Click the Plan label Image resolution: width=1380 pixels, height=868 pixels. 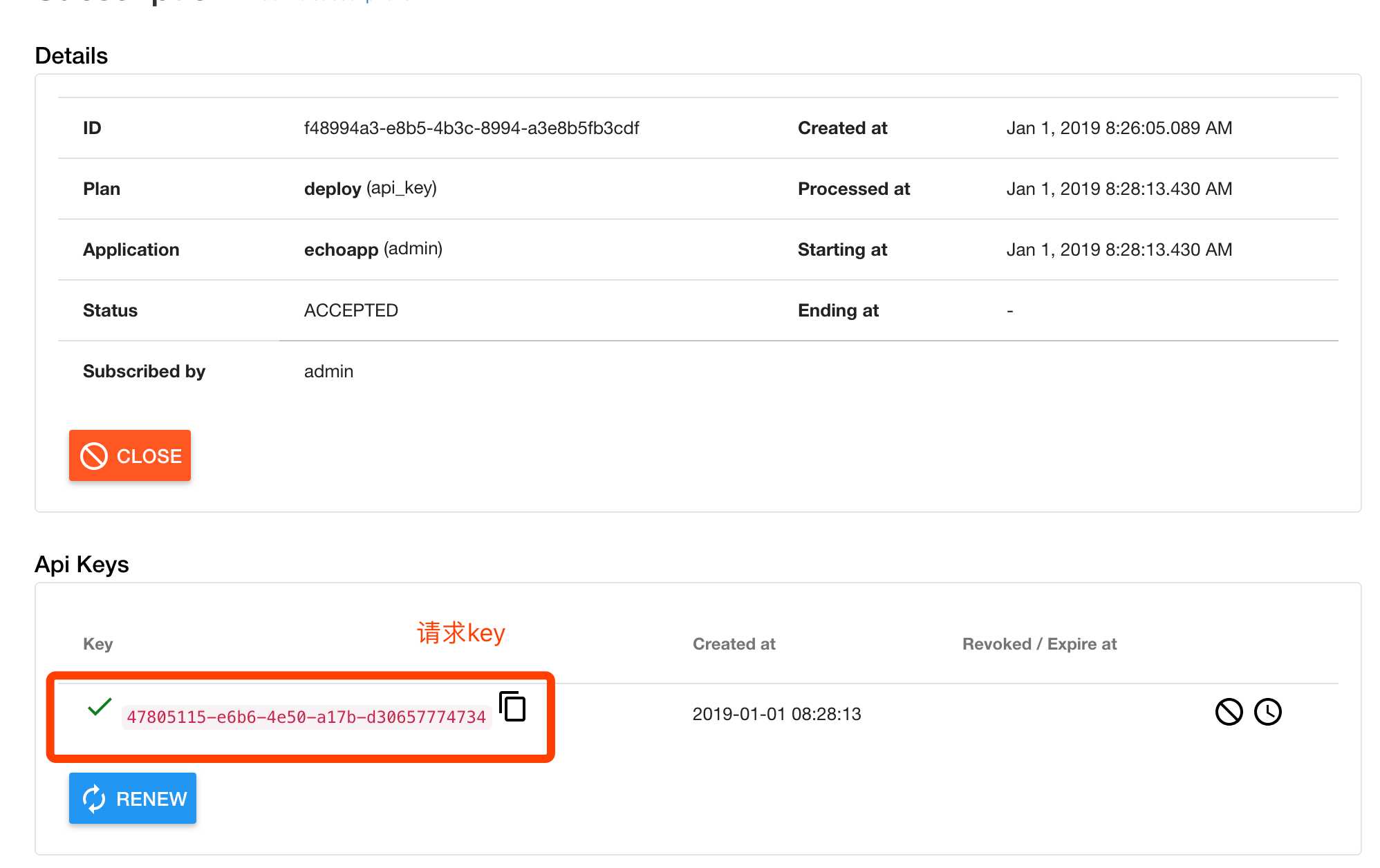pyautogui.click(x=102, y=189)
